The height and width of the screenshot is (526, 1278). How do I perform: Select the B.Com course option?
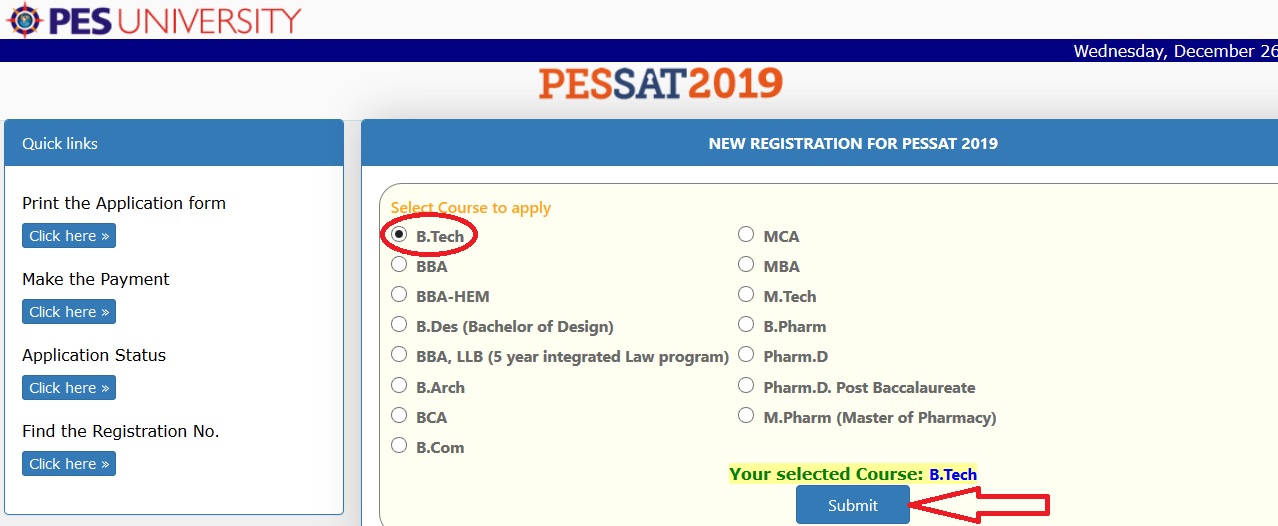[x=399, y=445]
